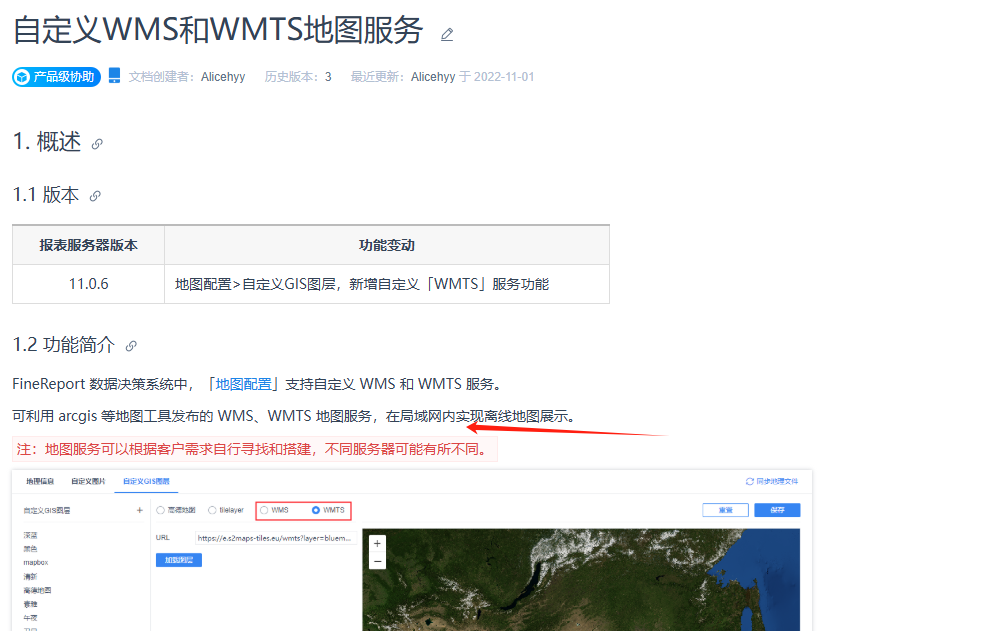995x631 pixels.
Task: Select the 11.0.6 version cell
Action: click(x=88, y=284)
